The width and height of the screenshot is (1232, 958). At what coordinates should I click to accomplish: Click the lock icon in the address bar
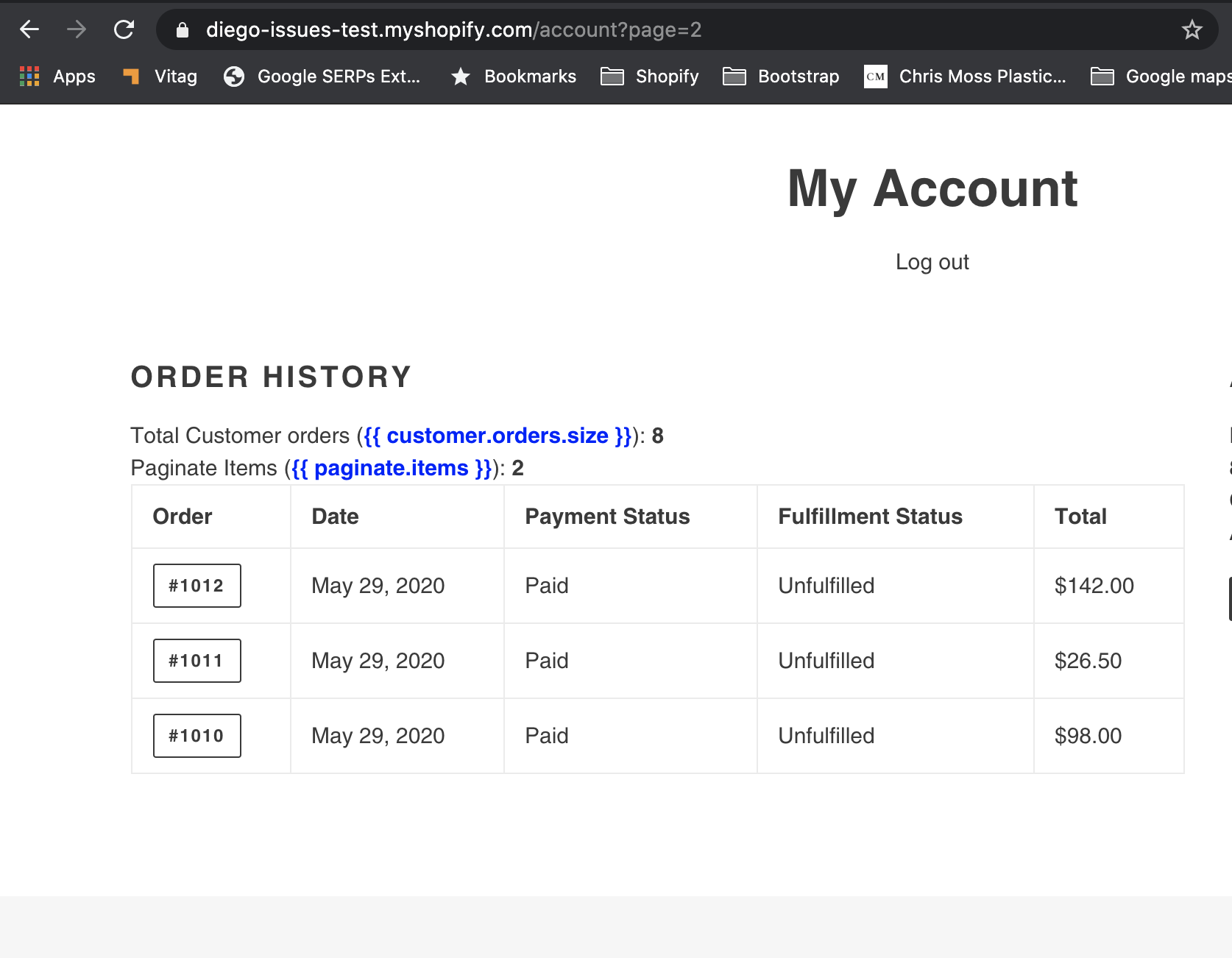[183, 29]
